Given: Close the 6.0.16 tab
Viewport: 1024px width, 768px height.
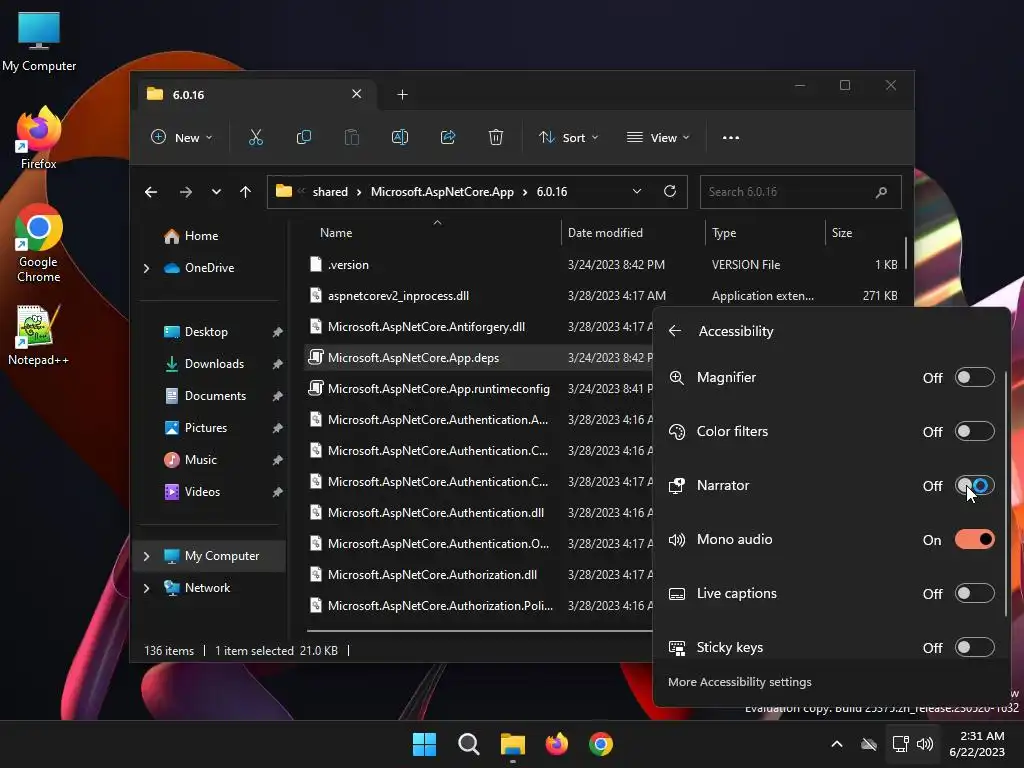Looking at the screenshot, I should 357,94.
